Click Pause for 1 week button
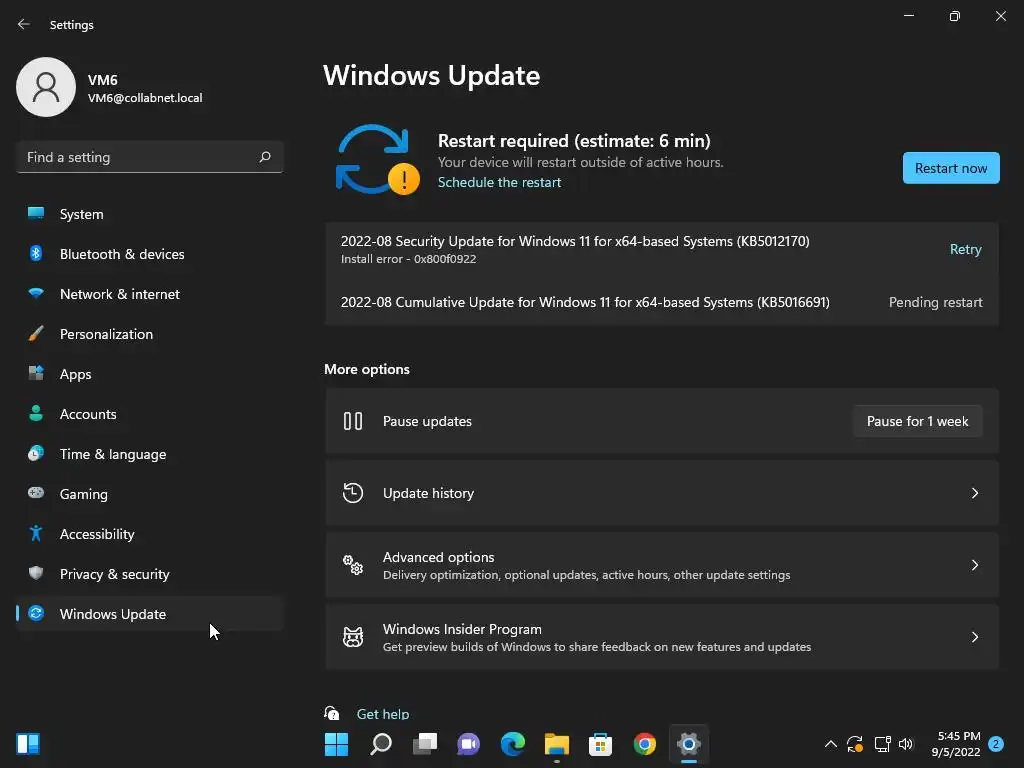 [x=918, y=421]
